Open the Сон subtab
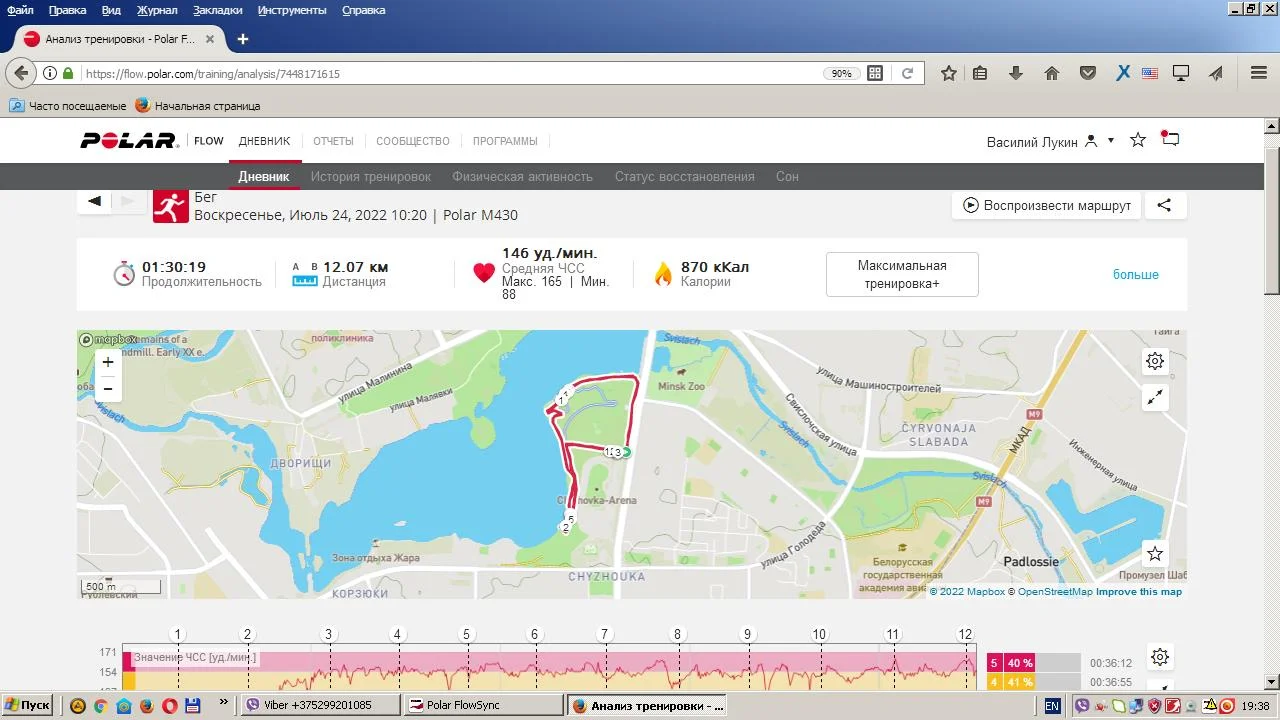This screenshot has width=1280, height=720. point(787,176)
